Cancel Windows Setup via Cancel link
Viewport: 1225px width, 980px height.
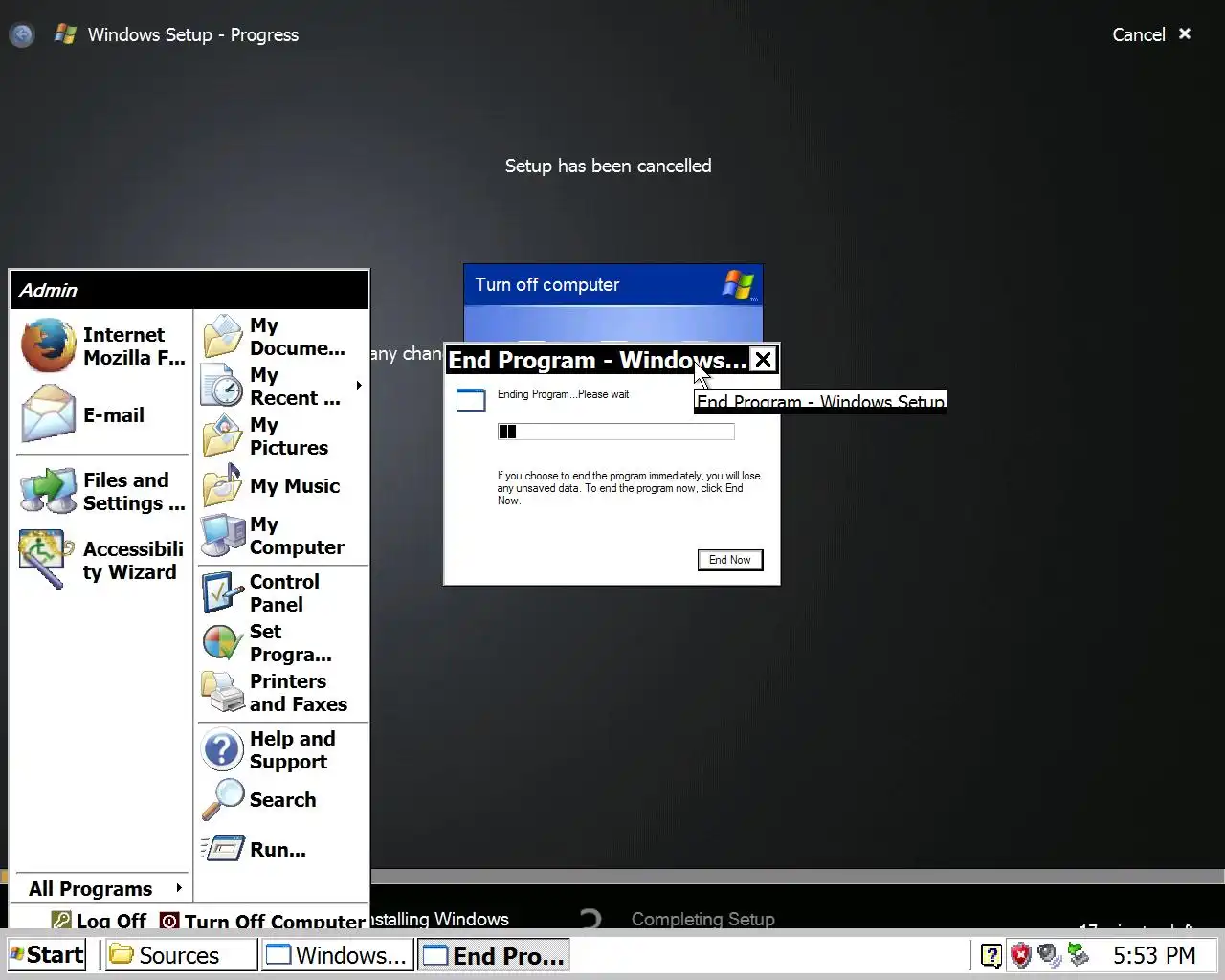point(1151,34)
